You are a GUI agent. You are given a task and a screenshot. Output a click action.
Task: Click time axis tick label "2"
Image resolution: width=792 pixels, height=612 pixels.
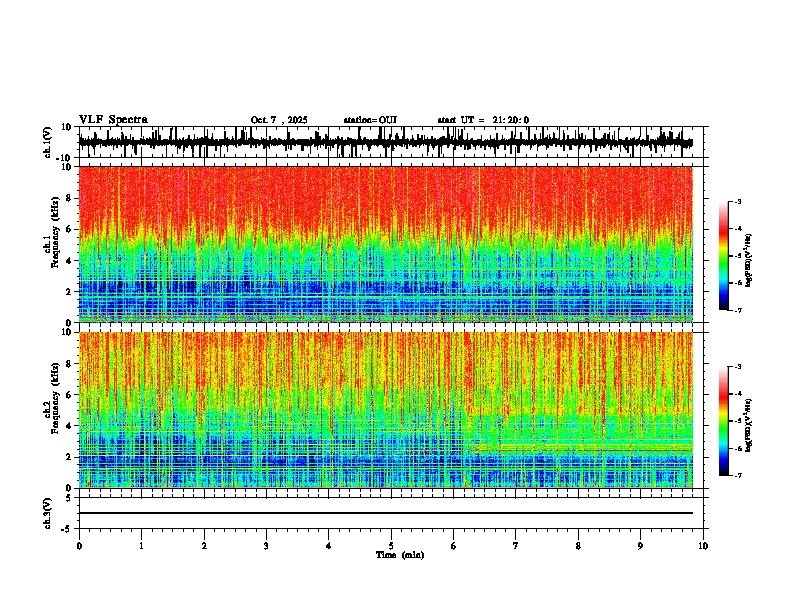point(204,546)
